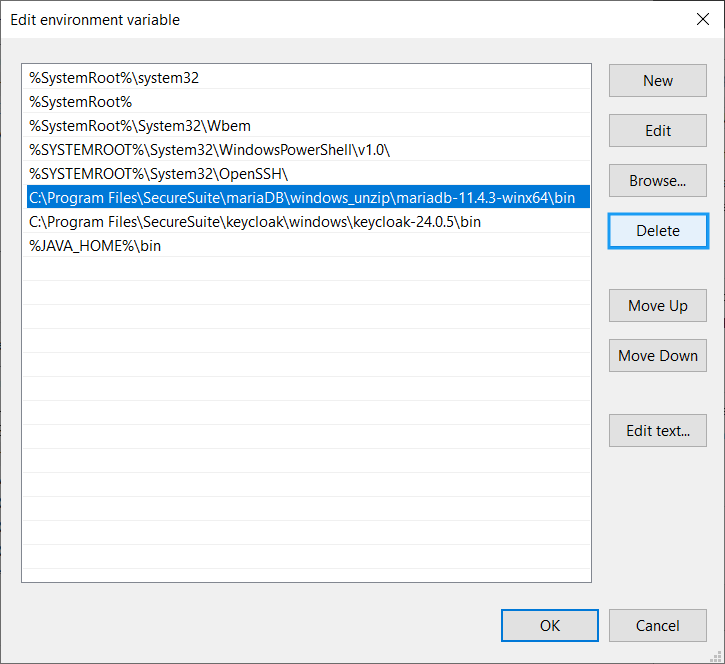725x664 pixels.
Task: Select the mariadb-11.4.3-winx64\bin entry
Action: (308, 198)
